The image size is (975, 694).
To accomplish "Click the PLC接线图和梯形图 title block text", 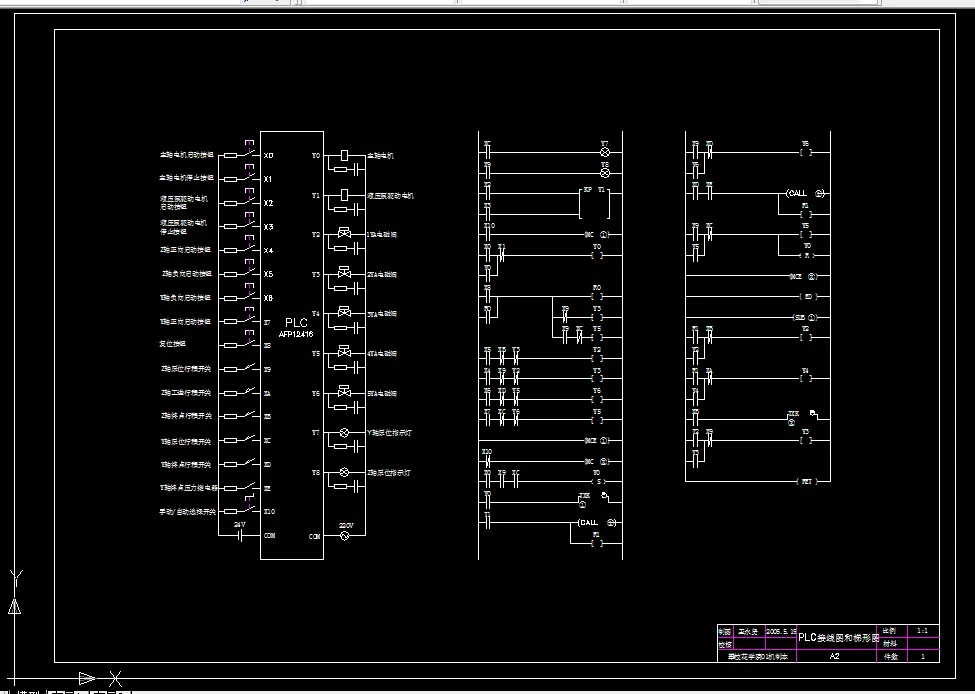I will click(x=839, y=638).
